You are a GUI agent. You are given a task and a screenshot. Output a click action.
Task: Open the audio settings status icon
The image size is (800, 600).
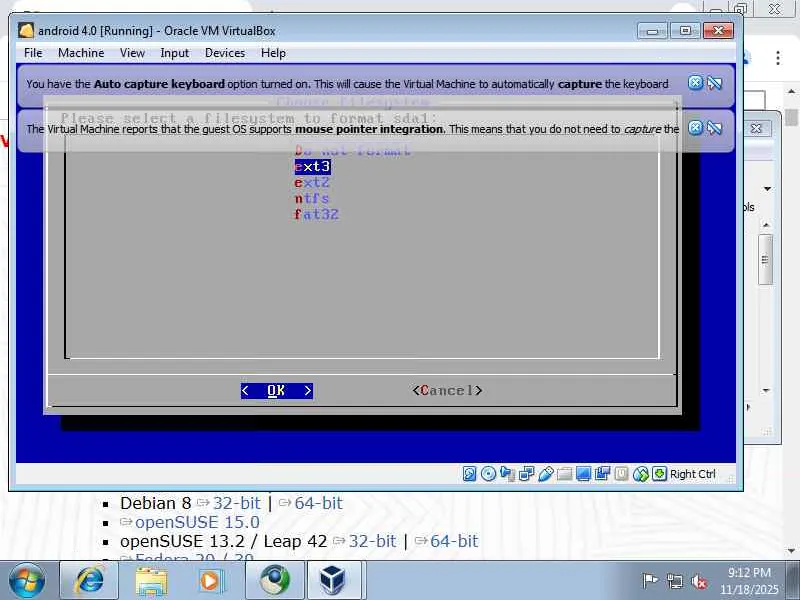(507, 474)
